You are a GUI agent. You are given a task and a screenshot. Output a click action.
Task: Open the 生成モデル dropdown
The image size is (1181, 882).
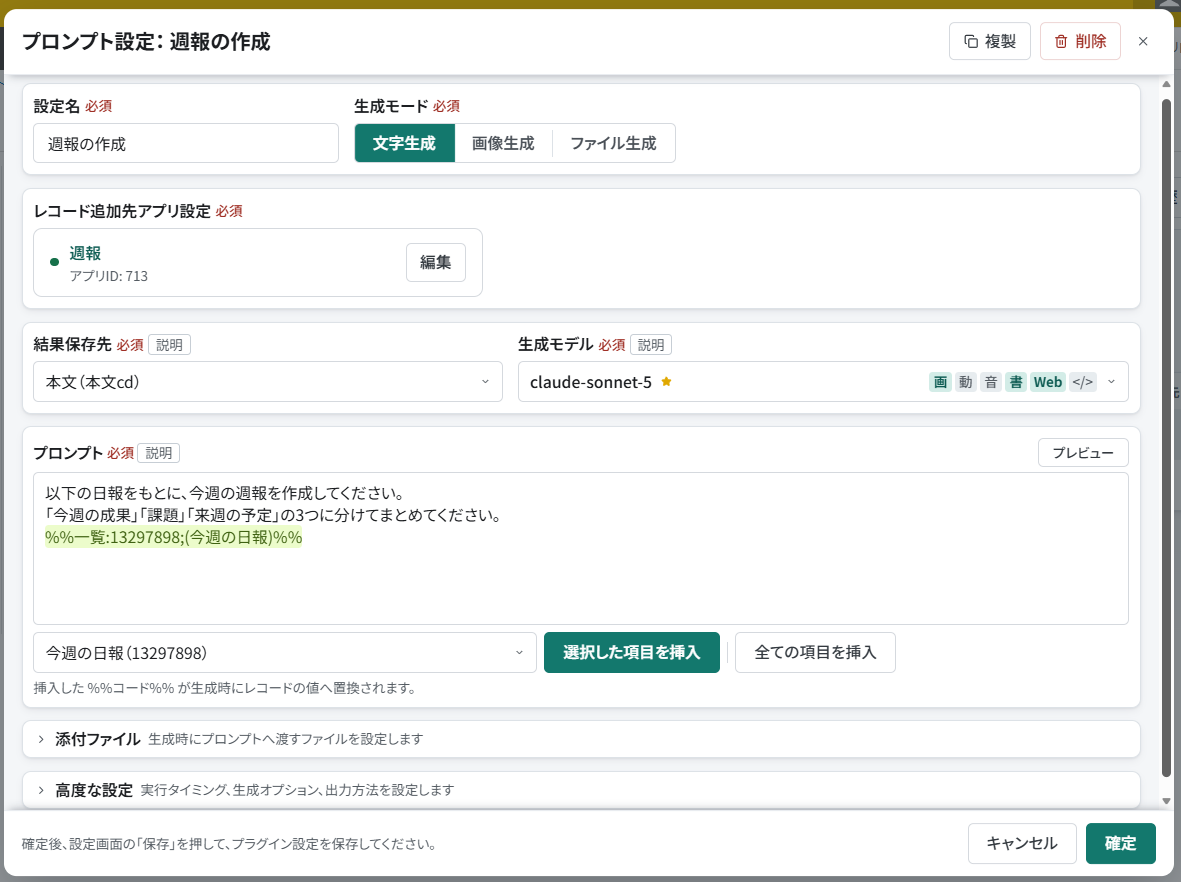click(x=823, y=382)
